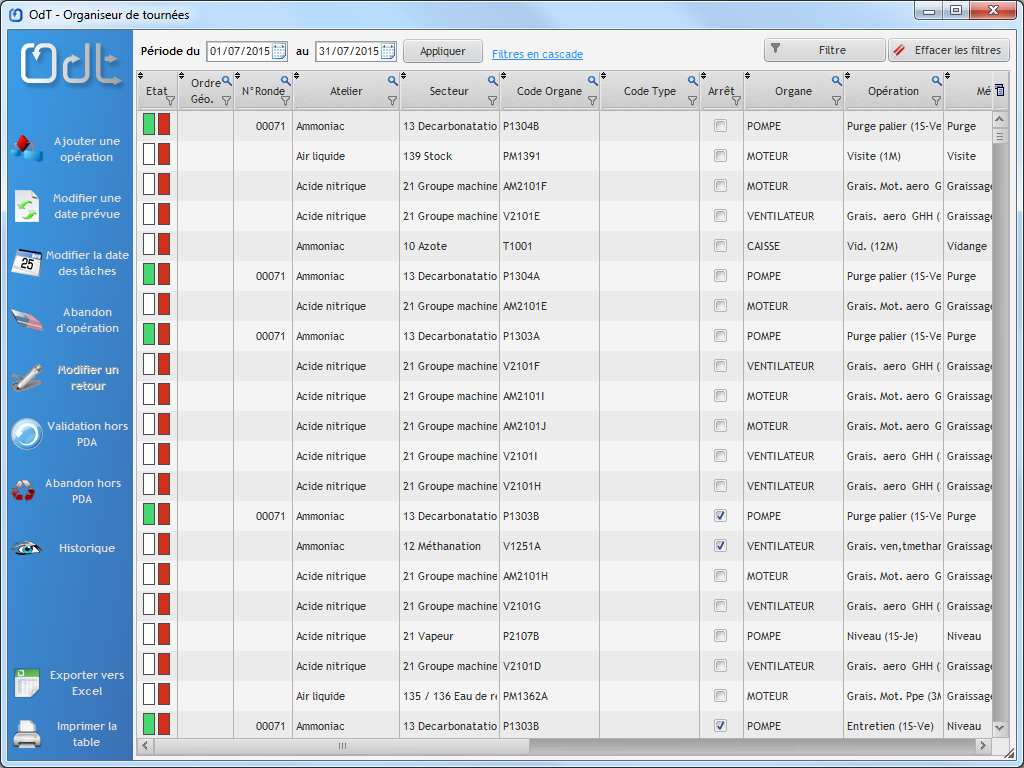Click the Validation hors PDA icon
This screenshot has width=1024, height=768.
[26, 434]
